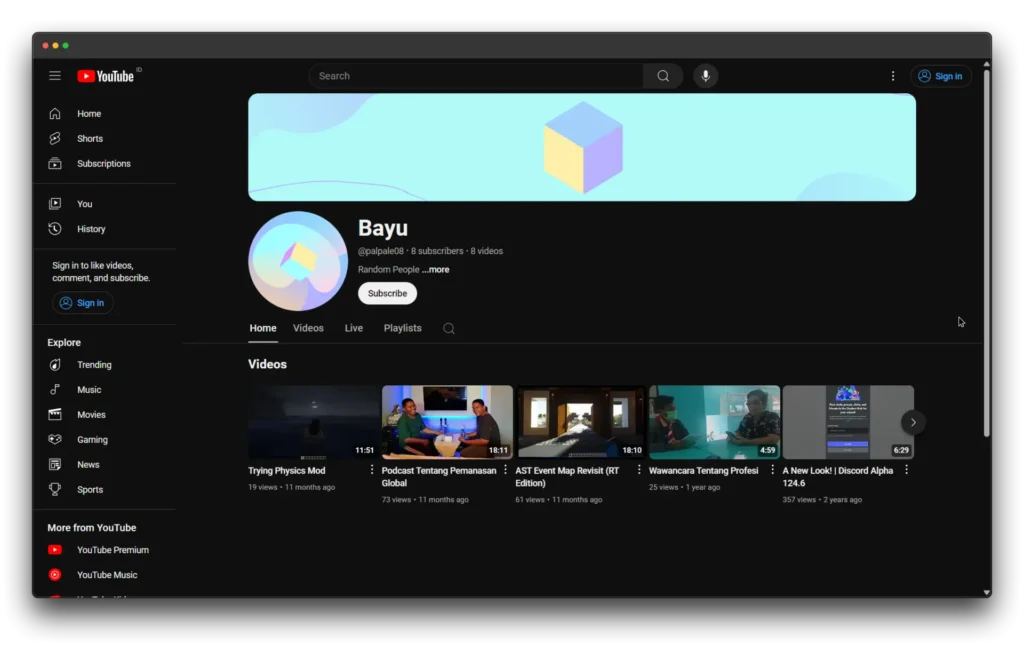
Task: Open A New Look Discord Alpha title
Action: tap(837, 477)
